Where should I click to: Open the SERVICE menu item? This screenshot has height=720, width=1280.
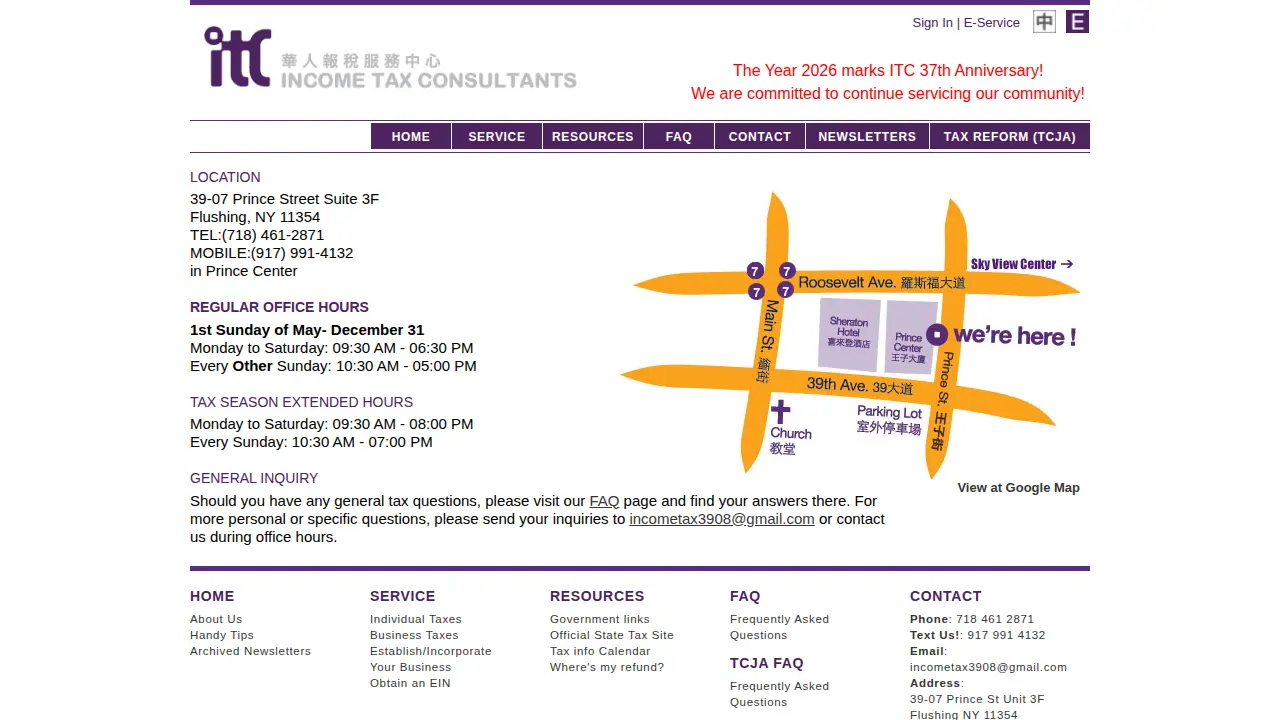coord(497,136)
